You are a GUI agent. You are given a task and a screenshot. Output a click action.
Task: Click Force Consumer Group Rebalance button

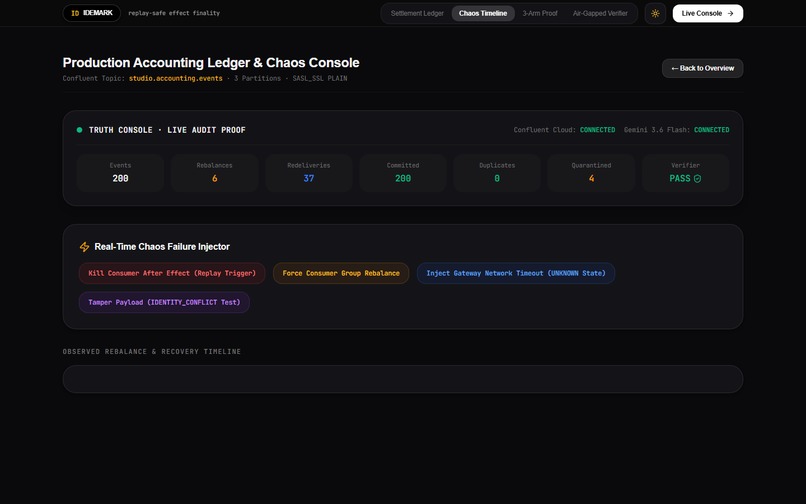[341, 273]
